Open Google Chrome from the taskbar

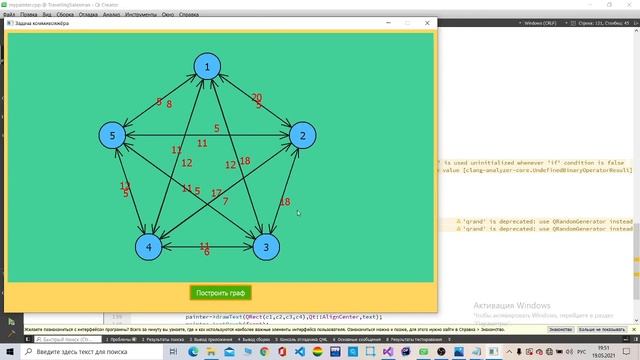coord(264,351)
